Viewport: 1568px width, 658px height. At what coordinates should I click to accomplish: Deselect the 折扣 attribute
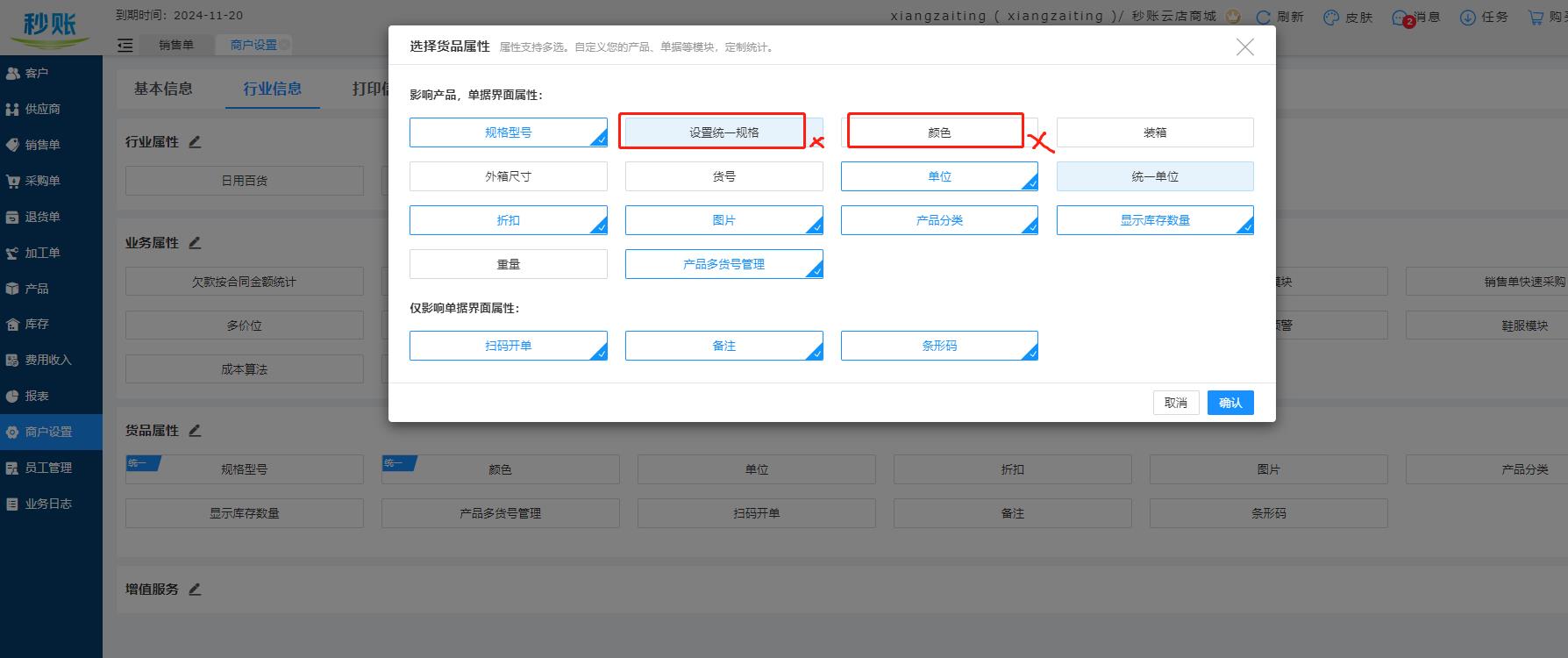click(509, 220)
